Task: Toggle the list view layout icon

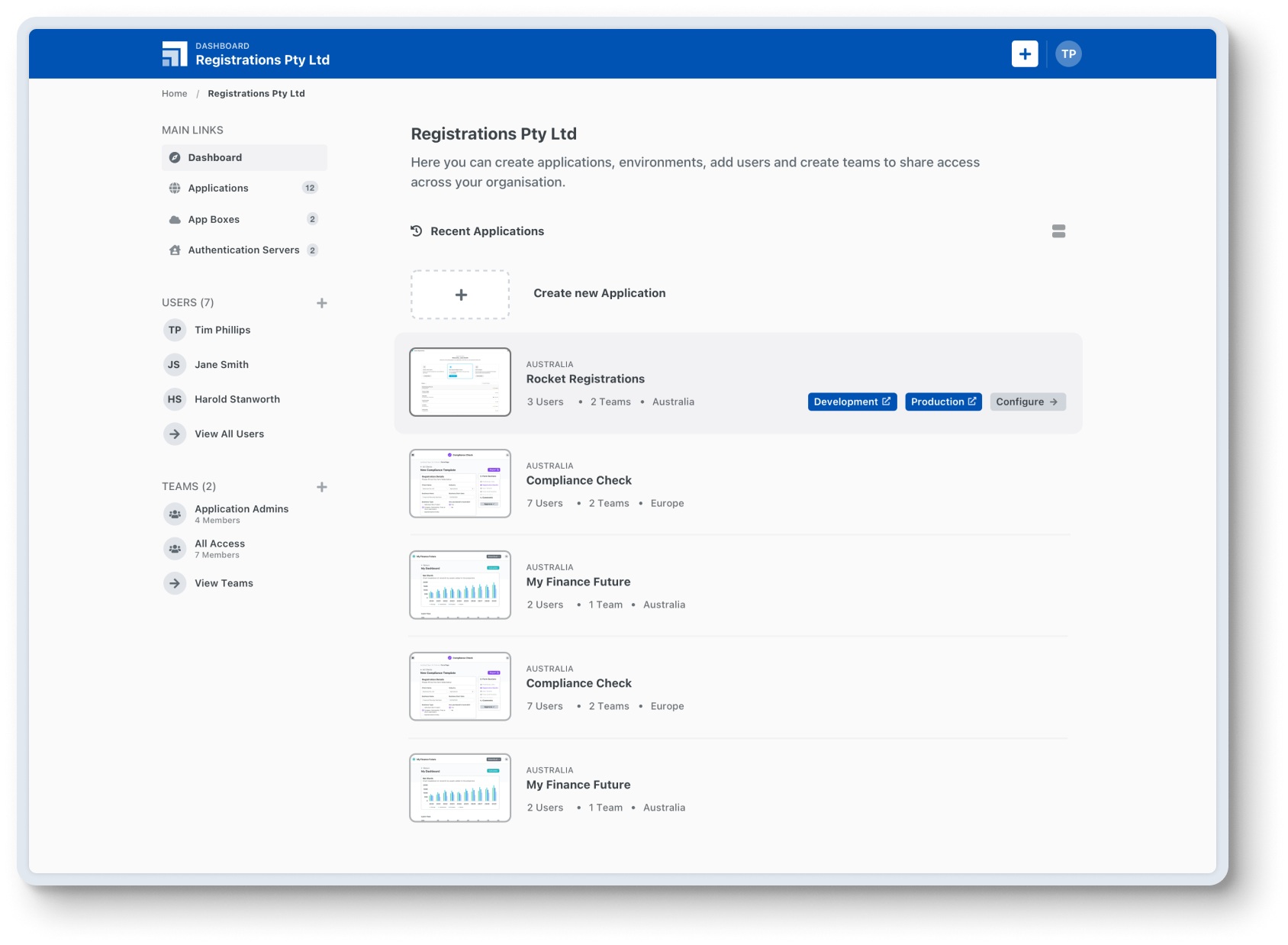Action: (1058, 231)
